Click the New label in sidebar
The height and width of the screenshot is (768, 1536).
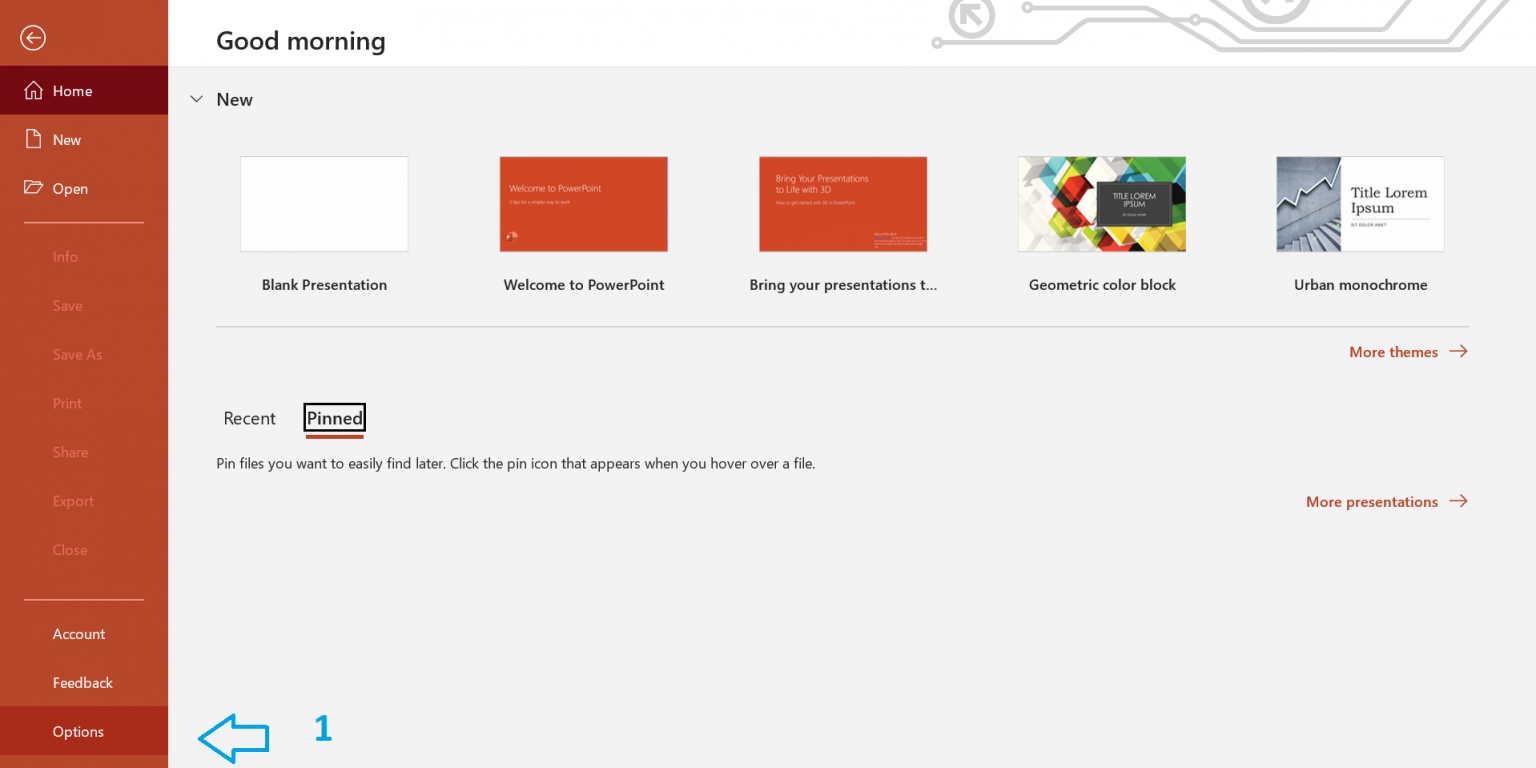(67, 140)
